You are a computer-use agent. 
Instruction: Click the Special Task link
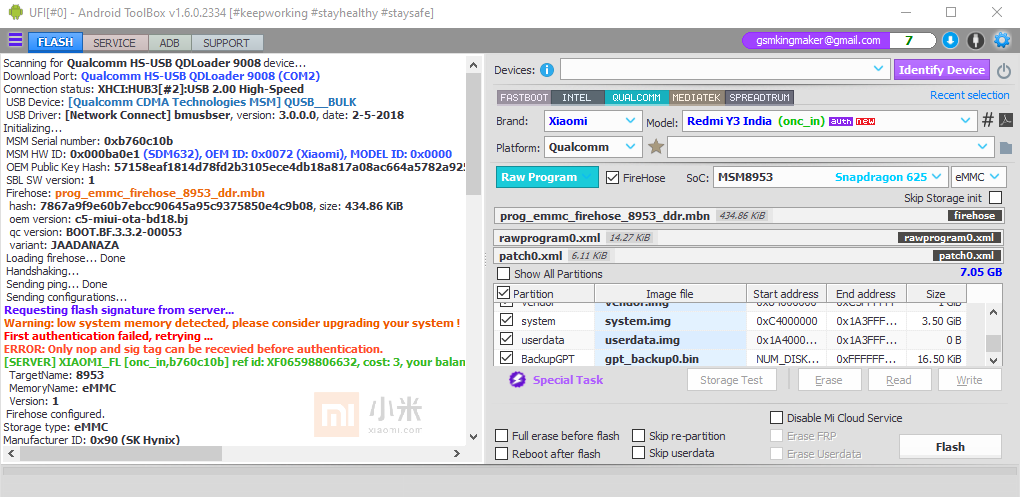[568, 380]
